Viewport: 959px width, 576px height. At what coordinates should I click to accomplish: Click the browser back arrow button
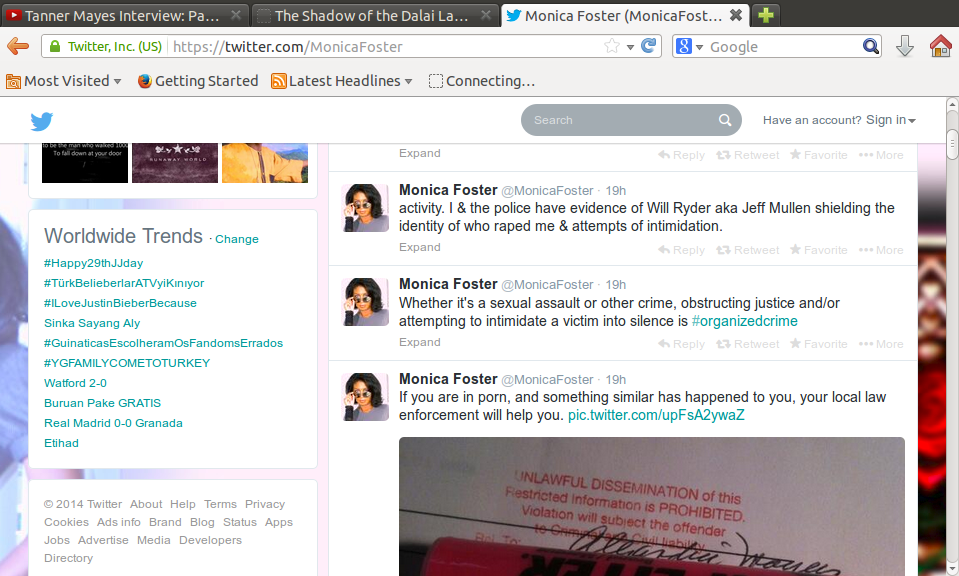coord(18,46)
